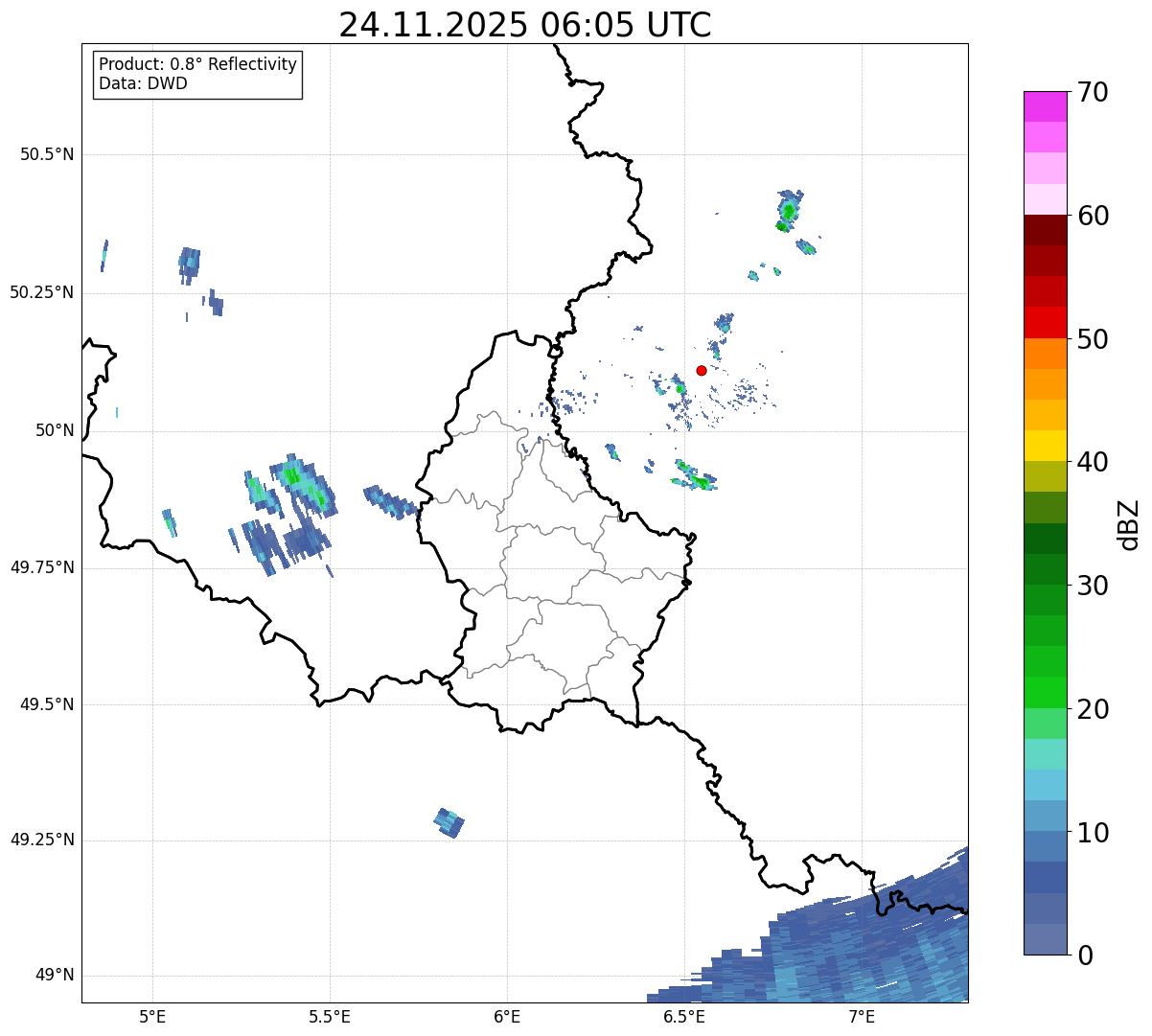Click the "50.5°N" latitude label
This screenshot has height=1036, width=1152.
point(47,154)
